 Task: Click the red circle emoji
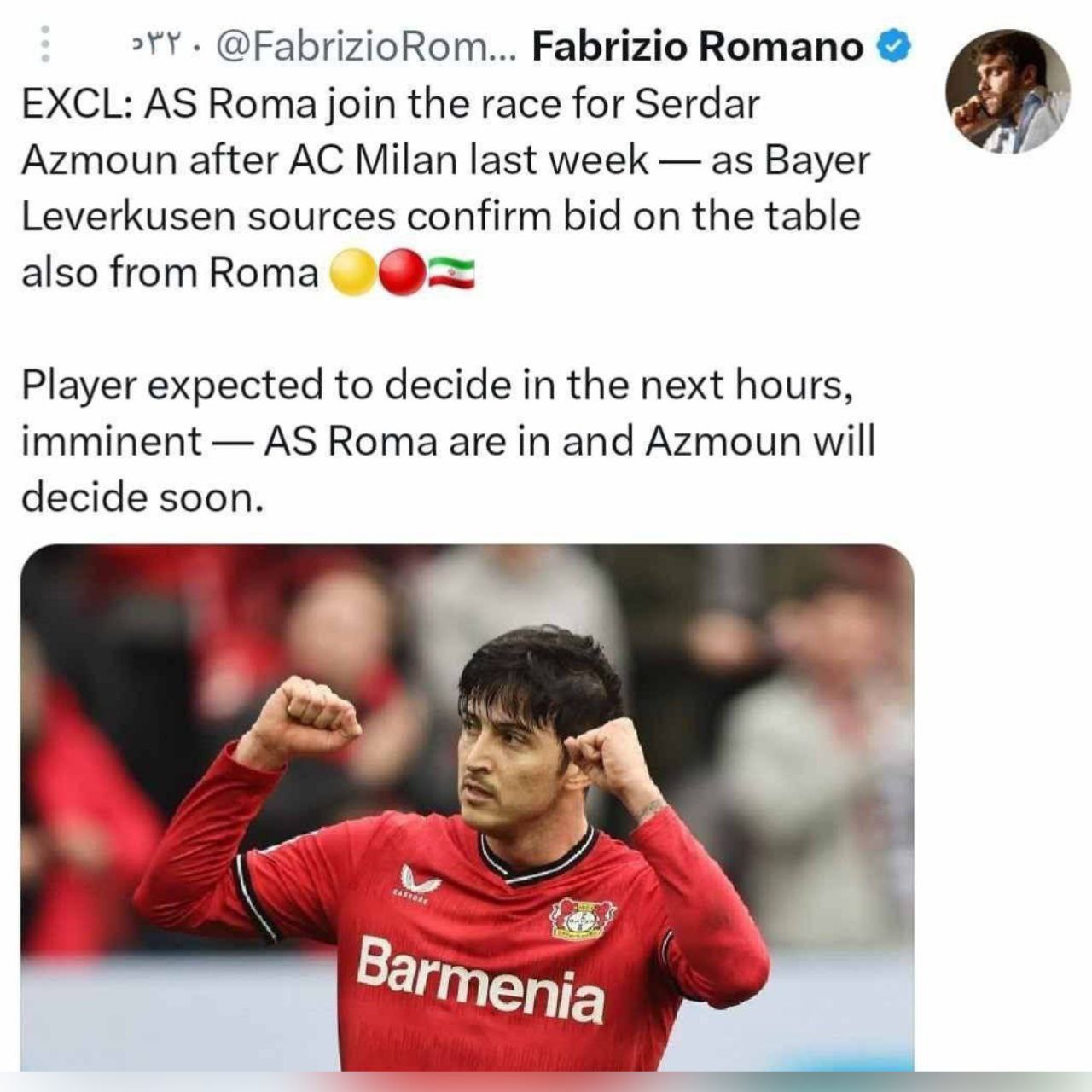[x=401, y=272]
